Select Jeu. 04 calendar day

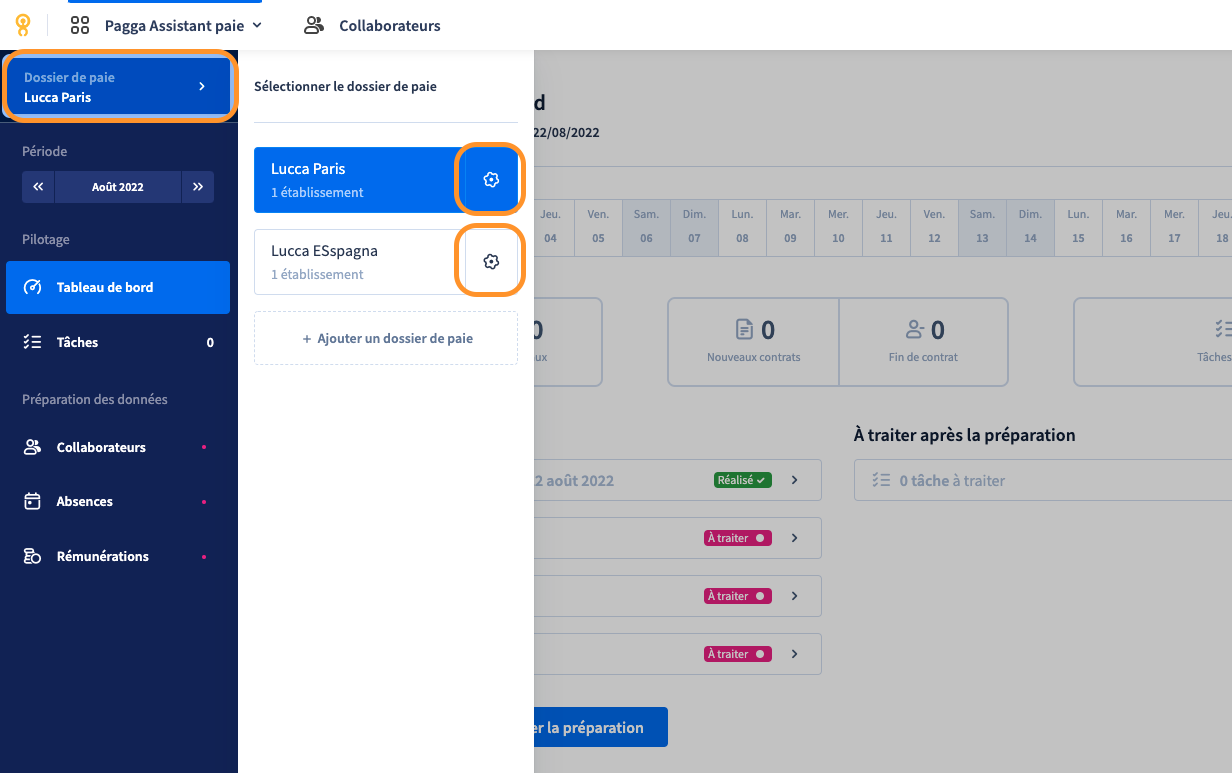click(550, 226)
